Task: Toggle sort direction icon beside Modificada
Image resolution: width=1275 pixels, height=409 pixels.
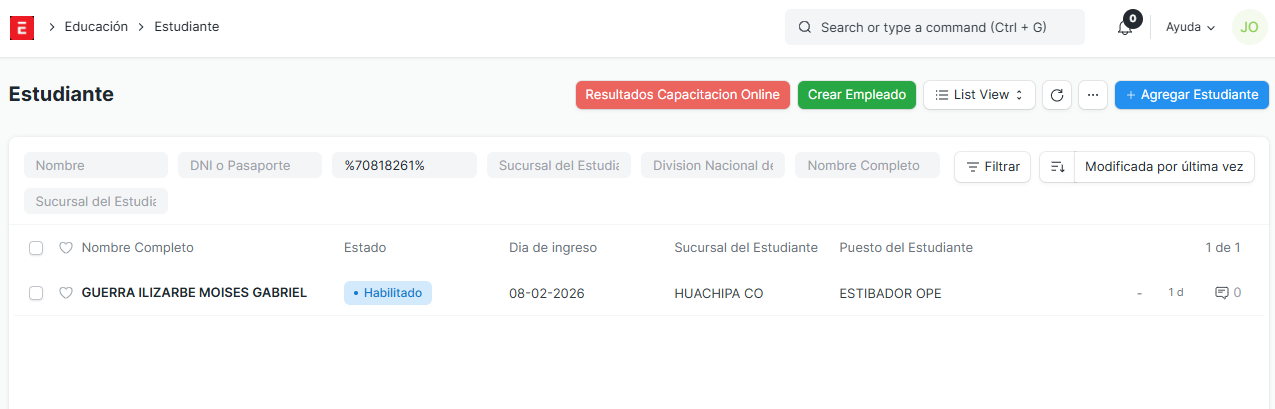Action: tap(1057, 167)
